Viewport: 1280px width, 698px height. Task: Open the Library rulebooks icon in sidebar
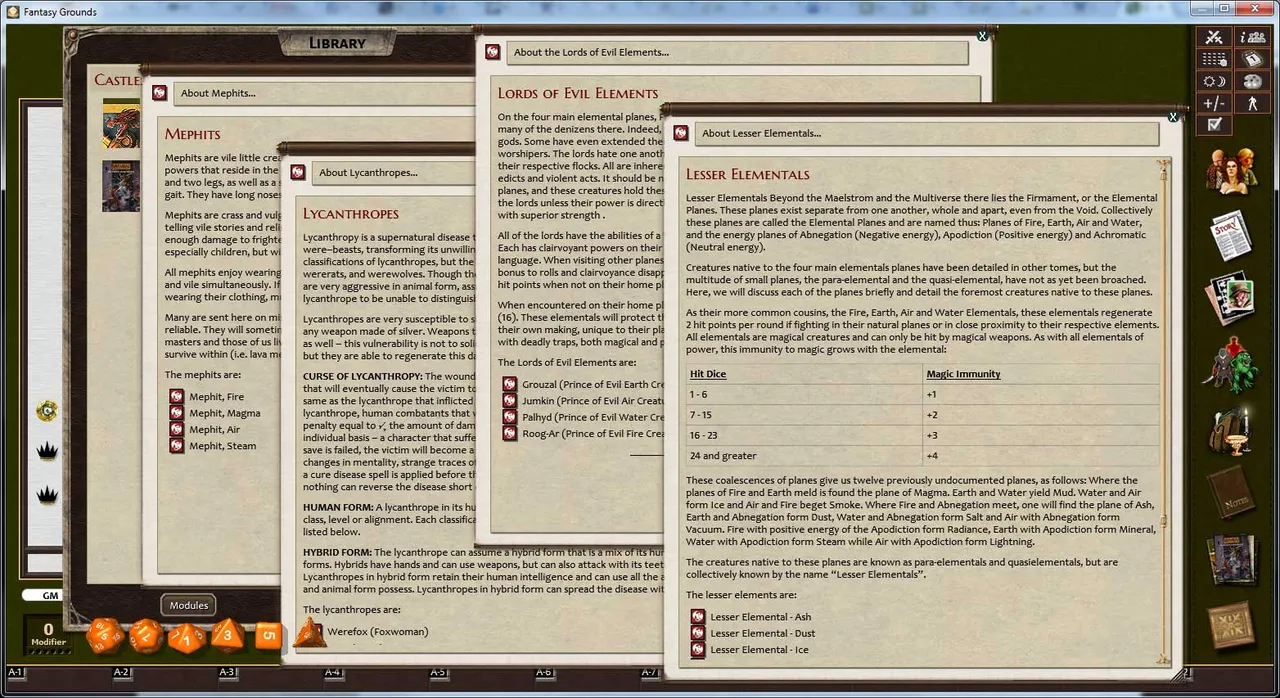click(1231, 560)
